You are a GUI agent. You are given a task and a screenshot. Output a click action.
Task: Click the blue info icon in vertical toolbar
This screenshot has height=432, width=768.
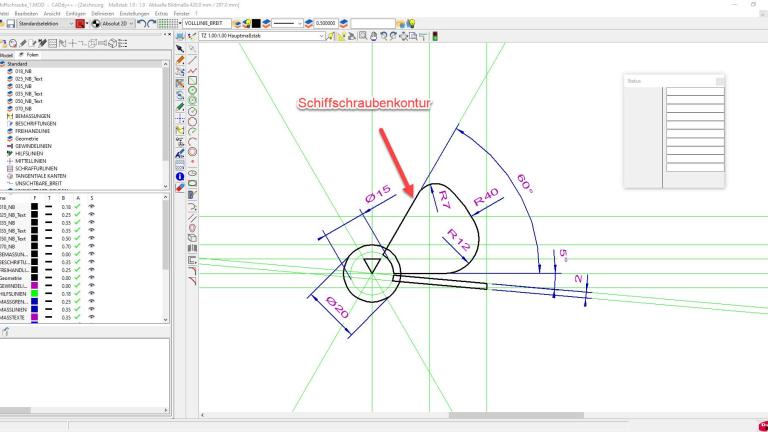pos(180,176)
